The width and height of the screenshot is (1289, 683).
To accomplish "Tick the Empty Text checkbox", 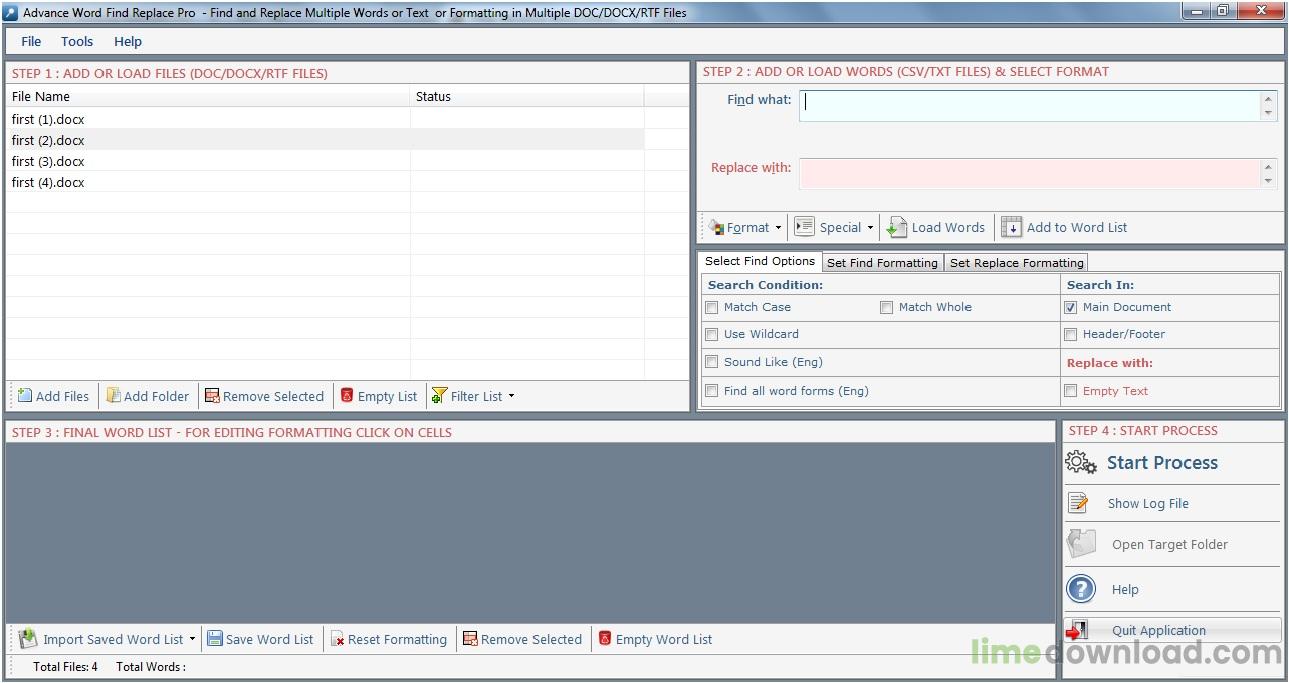I will click(1071, 391).
